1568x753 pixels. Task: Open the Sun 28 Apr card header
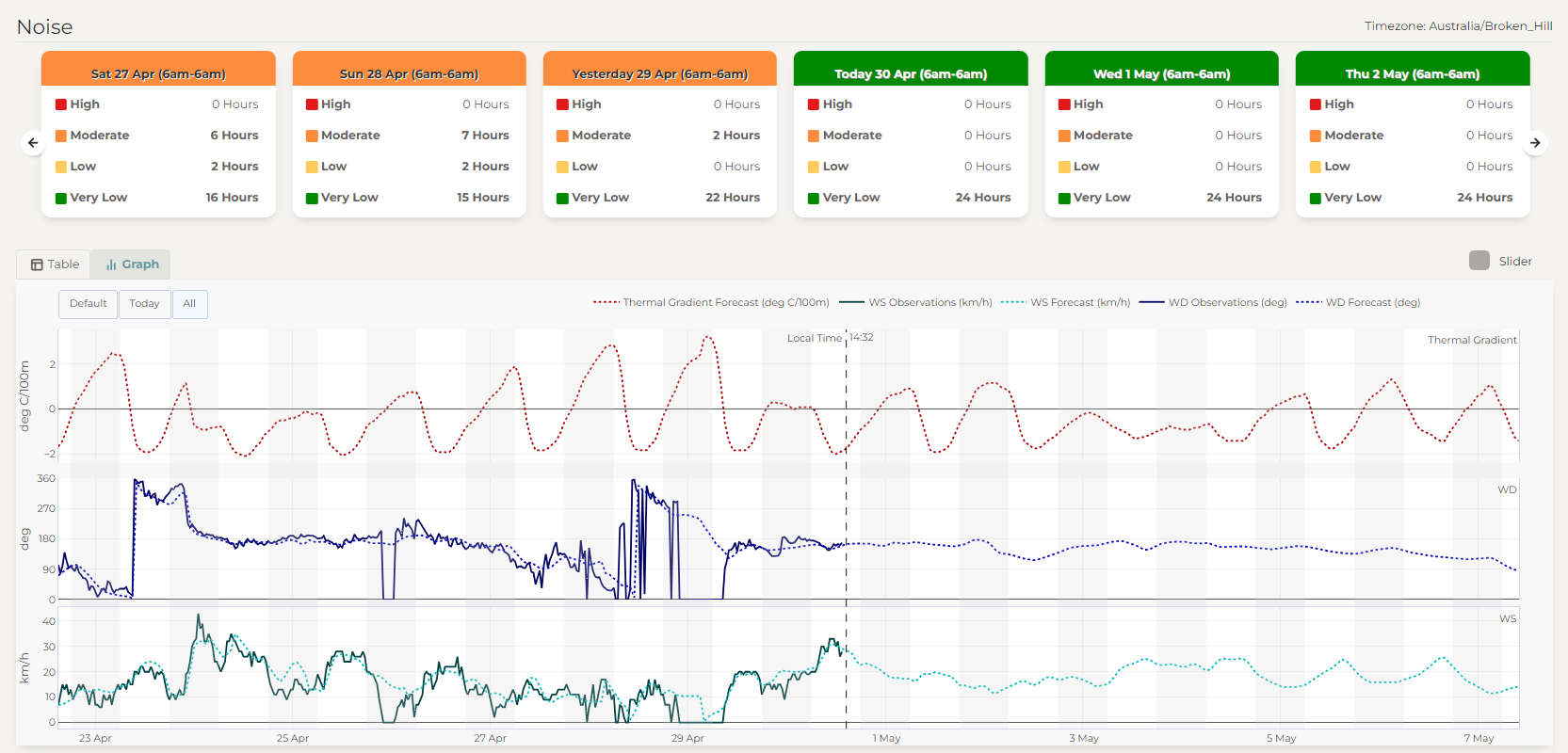[x=409, y=69]
